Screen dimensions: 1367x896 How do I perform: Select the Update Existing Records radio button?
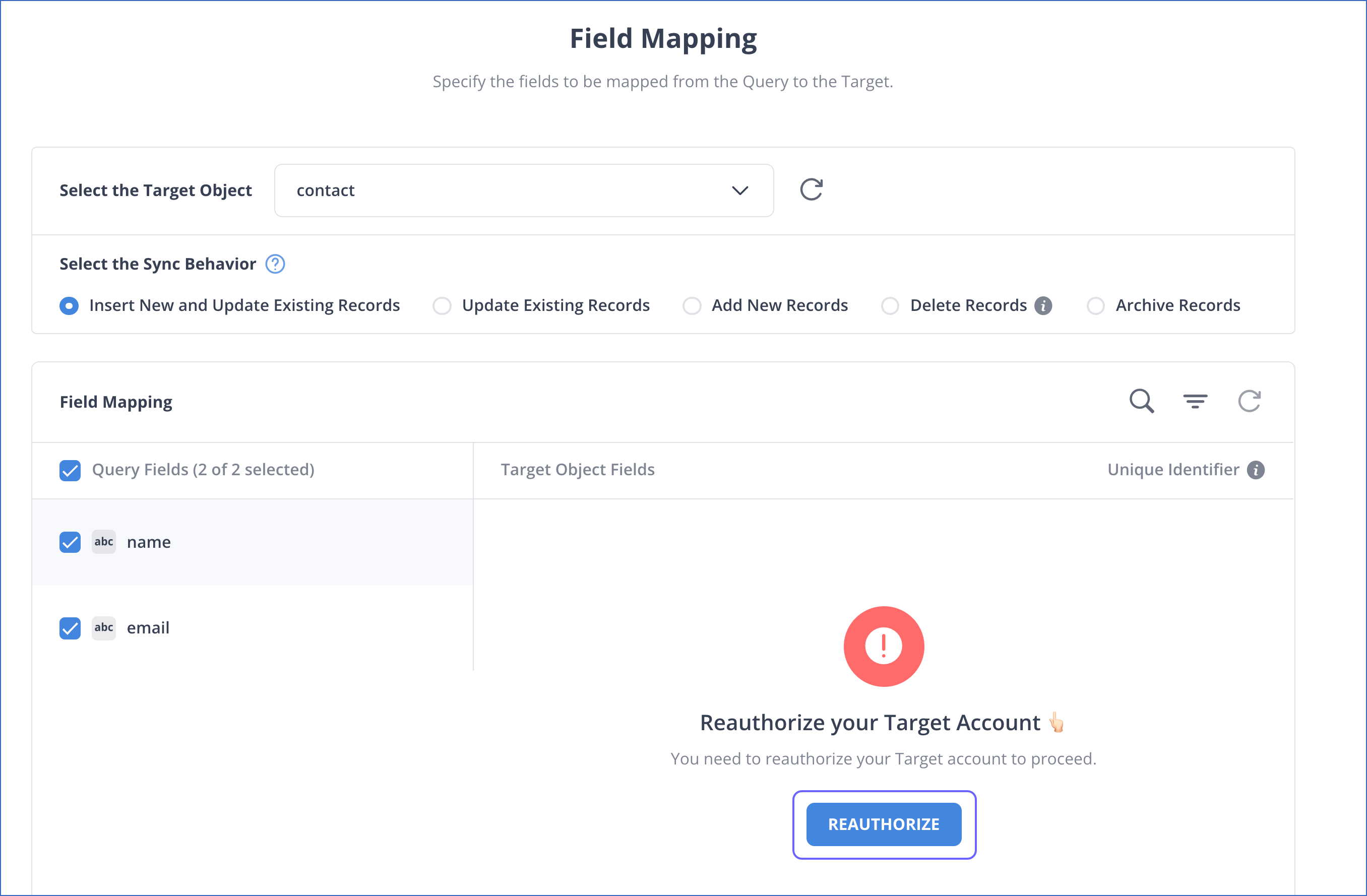[x=441, y=305]
